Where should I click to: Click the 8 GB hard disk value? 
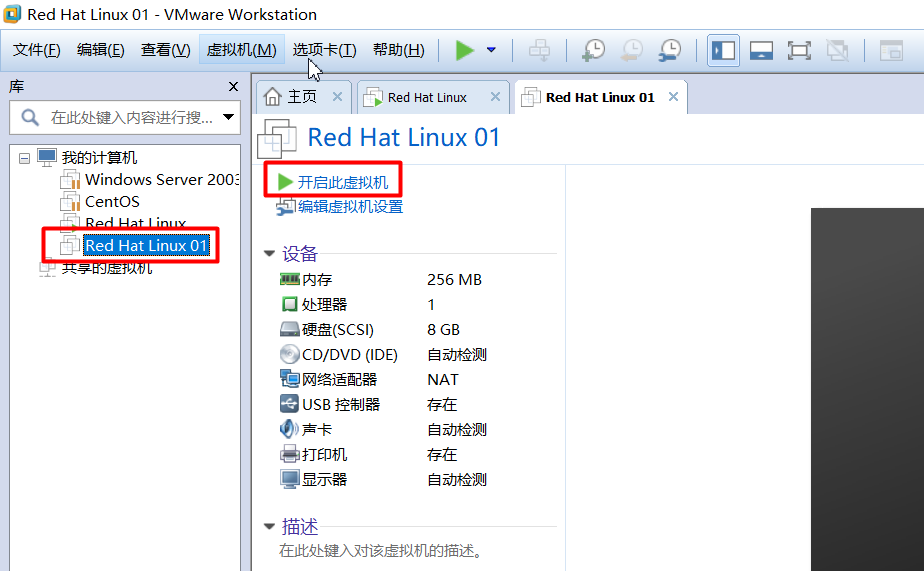(443, 329)
